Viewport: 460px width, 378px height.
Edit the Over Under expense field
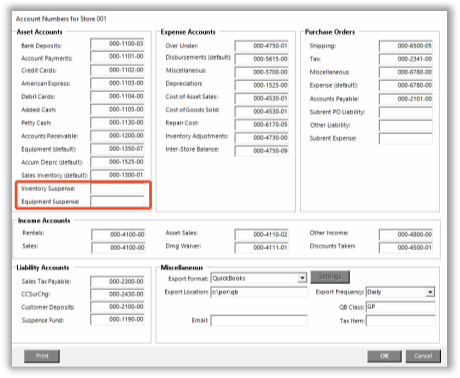click(262, 46)
